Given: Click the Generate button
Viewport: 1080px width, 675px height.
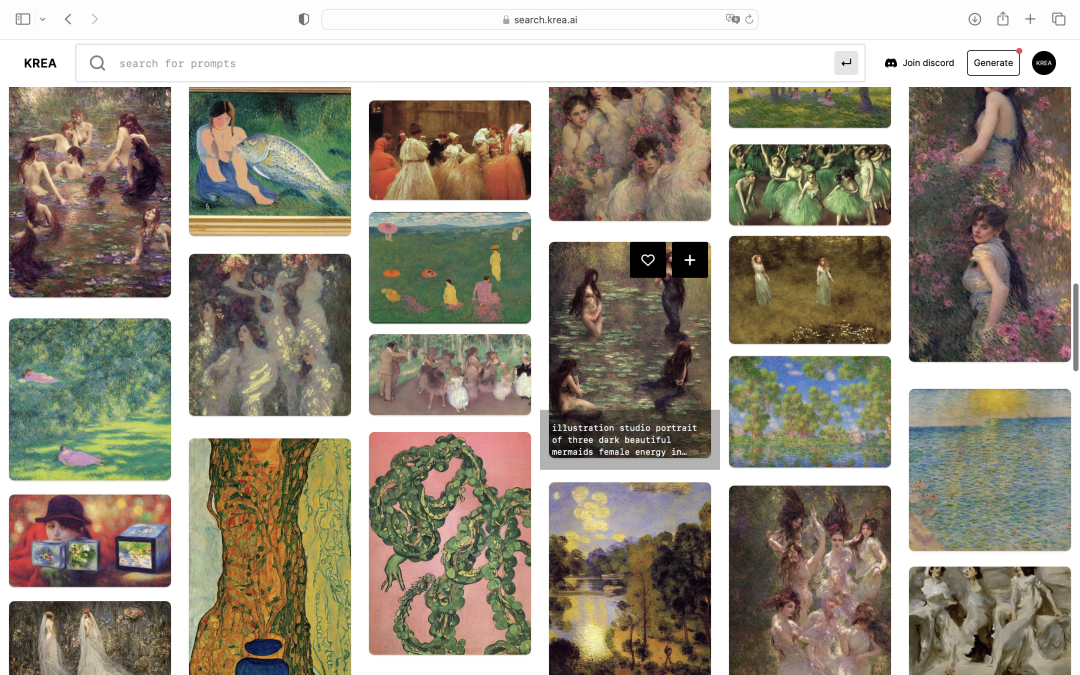Looking at the screenshot, I should tap(993, 63).
